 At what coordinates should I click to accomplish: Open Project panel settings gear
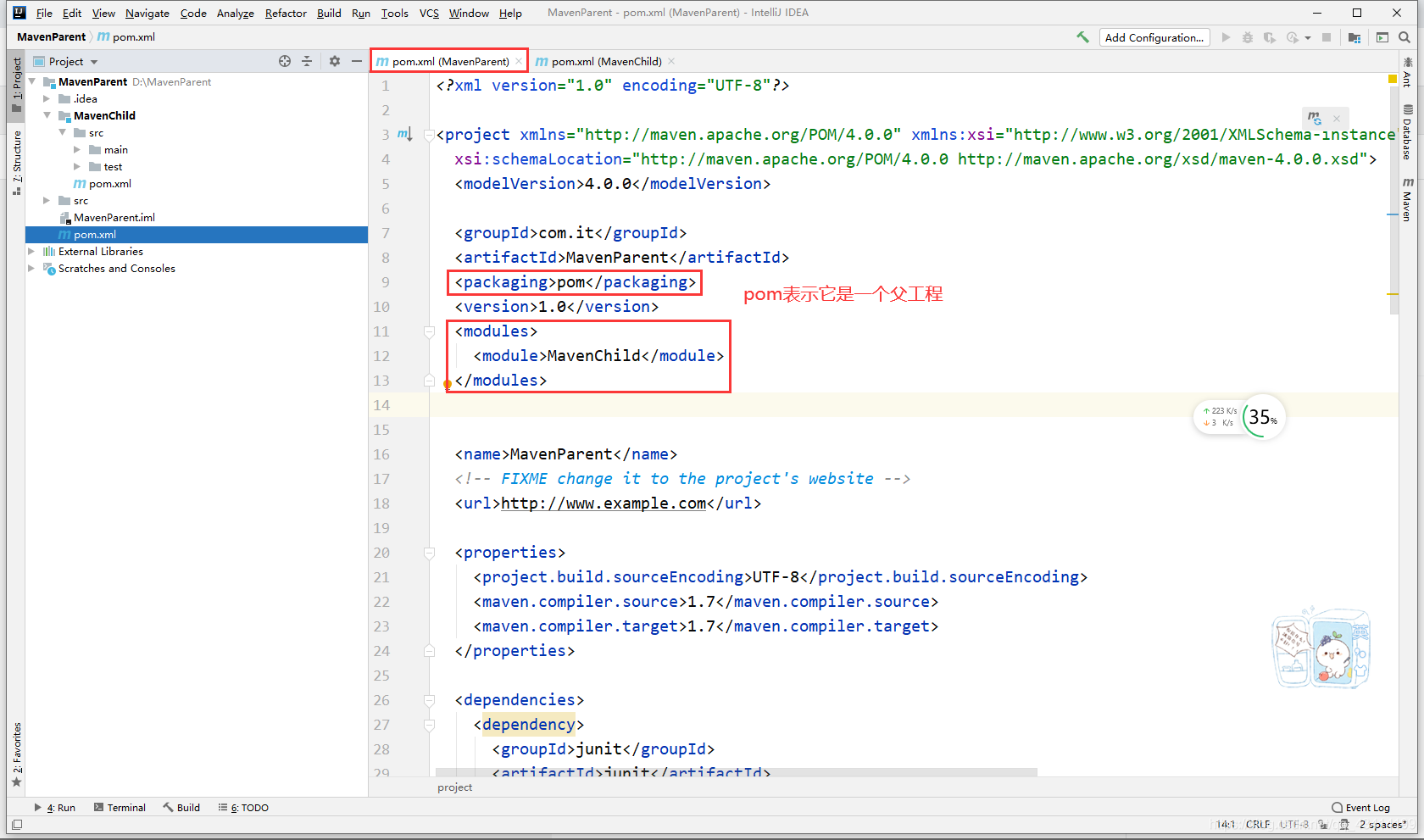pyautogui.click(x=335, y=61)
